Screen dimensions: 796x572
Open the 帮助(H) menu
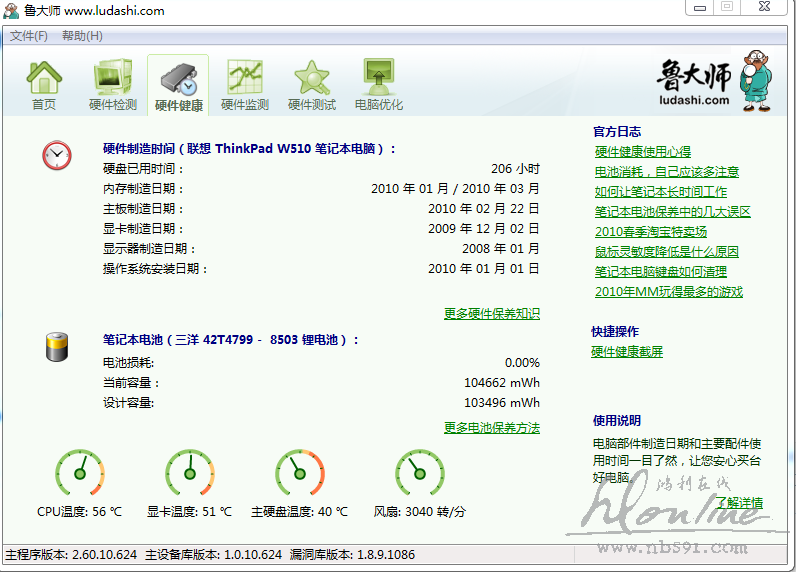pos(82,36)
